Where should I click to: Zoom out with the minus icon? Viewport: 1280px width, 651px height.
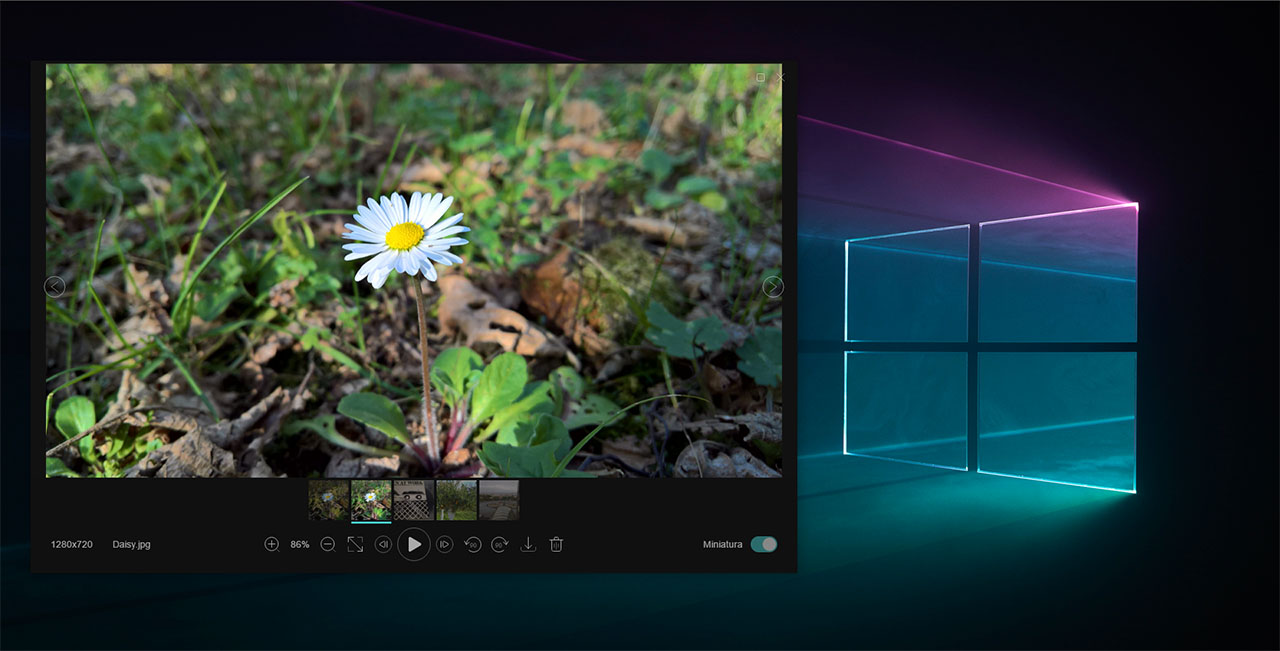point(327,544)
